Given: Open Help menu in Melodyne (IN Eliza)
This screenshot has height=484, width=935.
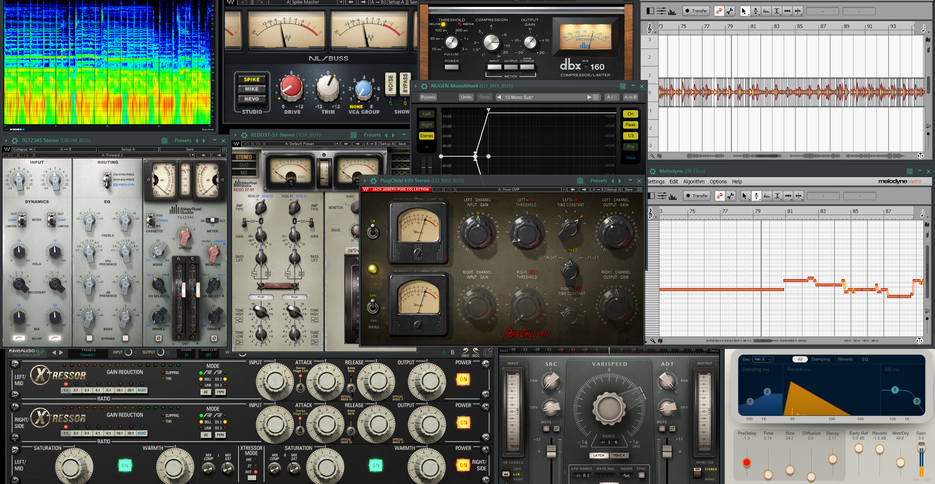Looking at the screenshot, I should pos(737,181).
